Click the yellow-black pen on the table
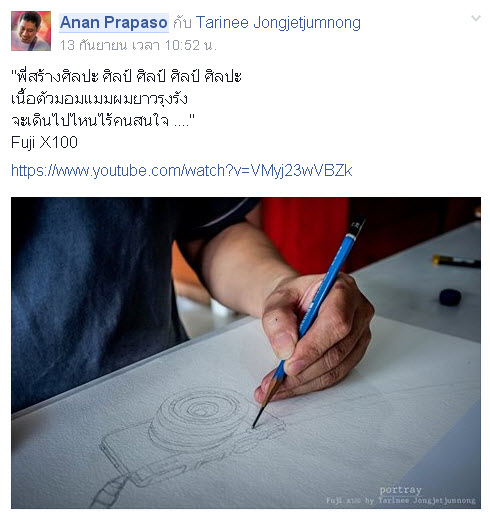The width and height of the screenshot is (490, 518). [x=457, y=261]
